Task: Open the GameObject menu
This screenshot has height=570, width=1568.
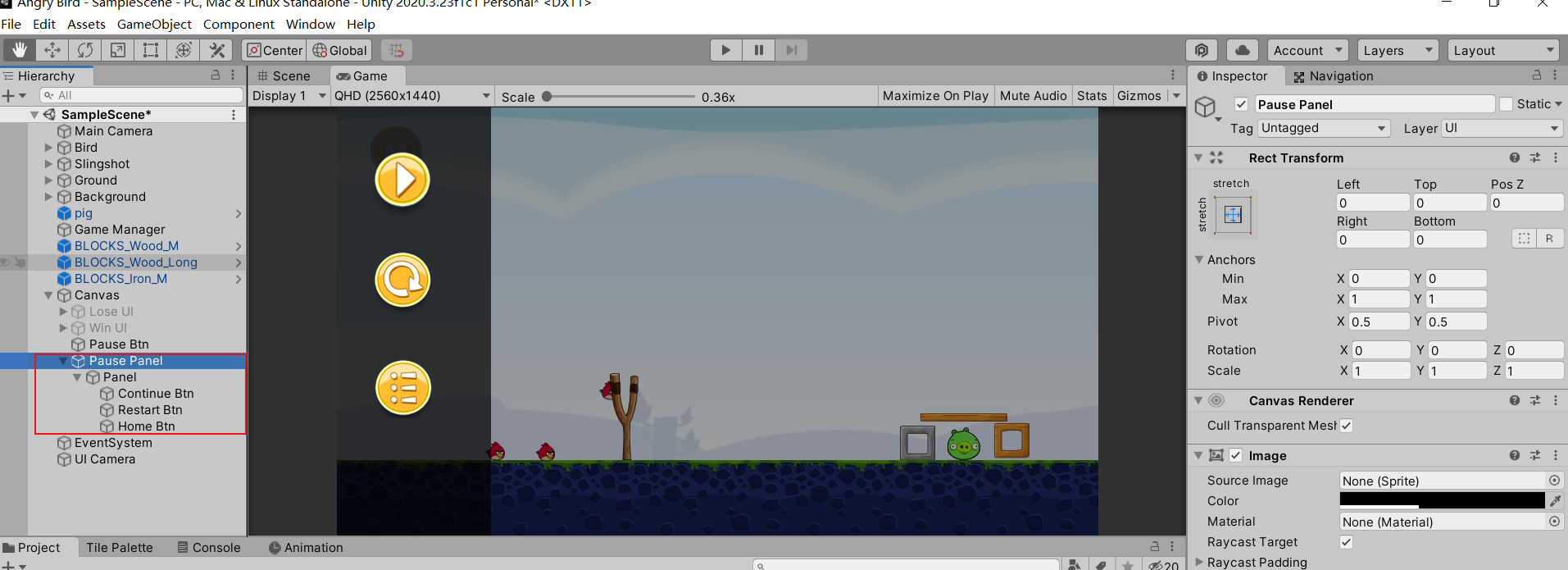Action: pos(154,24)
